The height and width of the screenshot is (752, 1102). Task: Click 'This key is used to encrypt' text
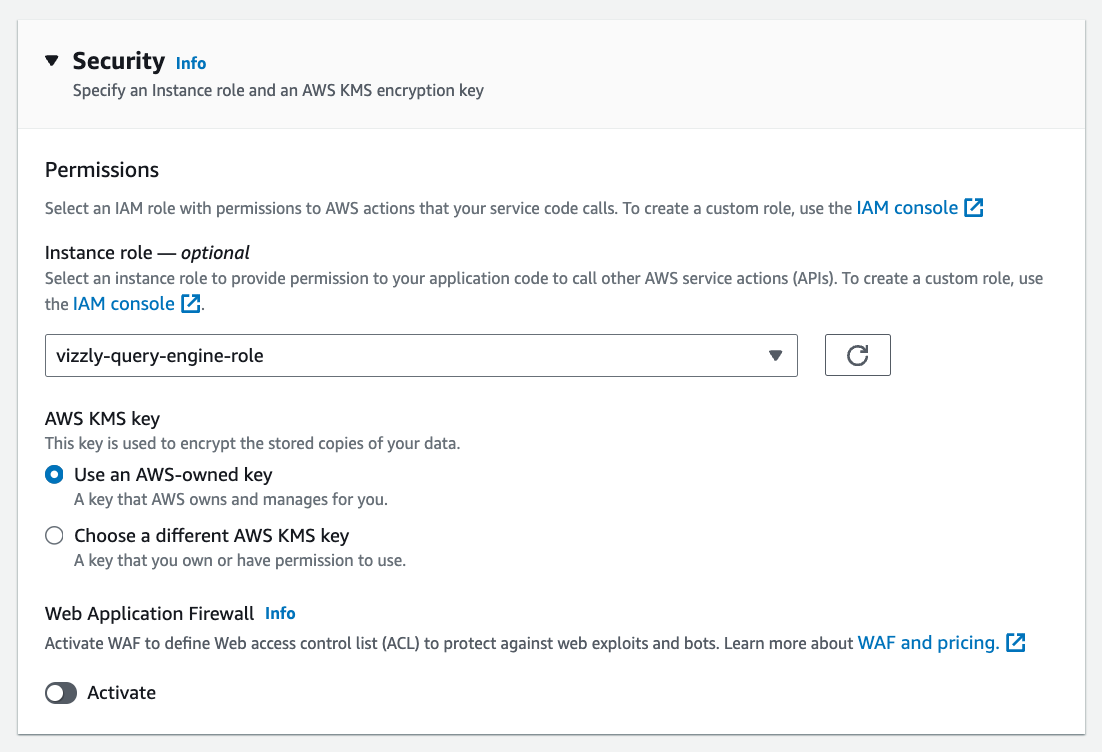(x=252, y=443)
